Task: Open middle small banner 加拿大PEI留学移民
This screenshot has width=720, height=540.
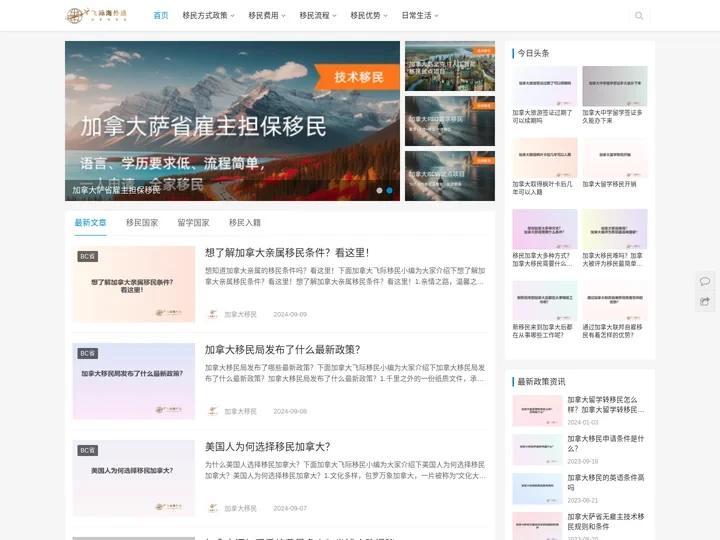Action: [x=450, y=121]
